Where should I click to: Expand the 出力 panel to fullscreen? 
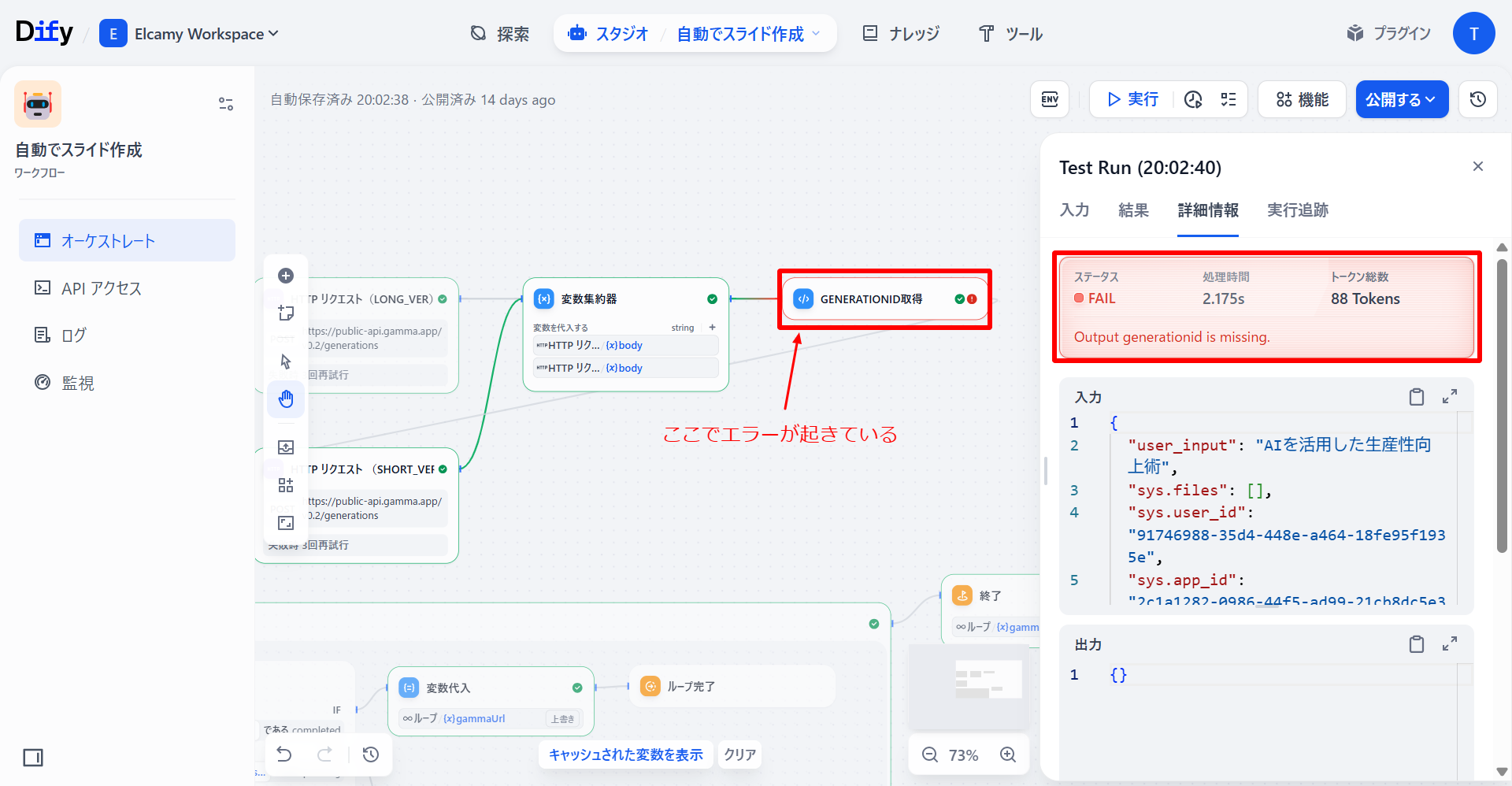coord(1449,644)
